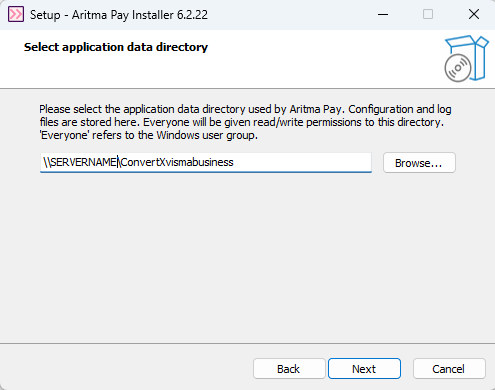
Task: Open the Browse... folder picker
Action: pyautogui.click(x=419, y=163)
